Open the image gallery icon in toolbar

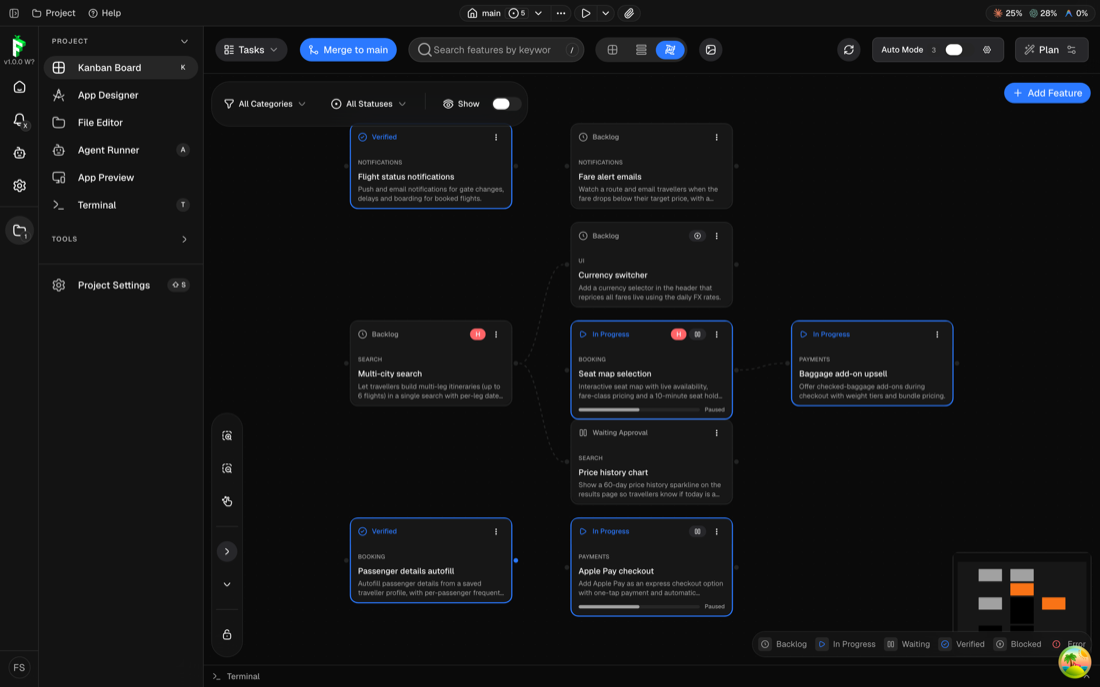pos(711,50)
